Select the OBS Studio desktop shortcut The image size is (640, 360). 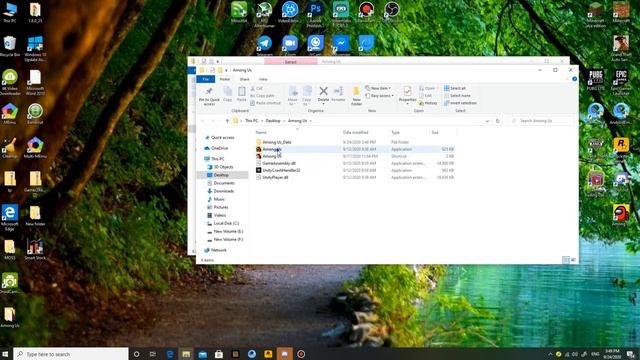click(391, 11)
